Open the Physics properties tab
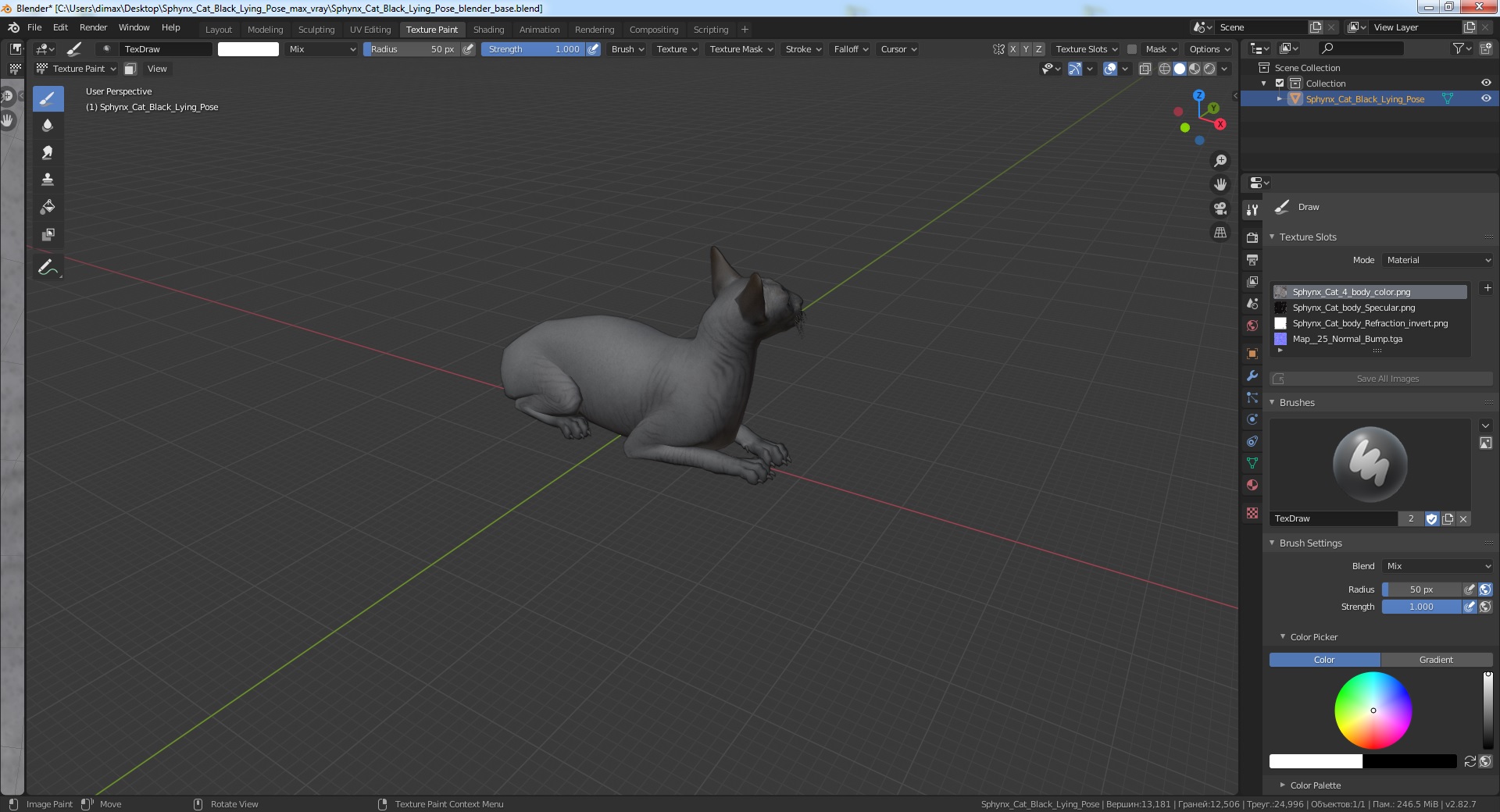This screenshot has width=1500, height=812. (1252, 419)
